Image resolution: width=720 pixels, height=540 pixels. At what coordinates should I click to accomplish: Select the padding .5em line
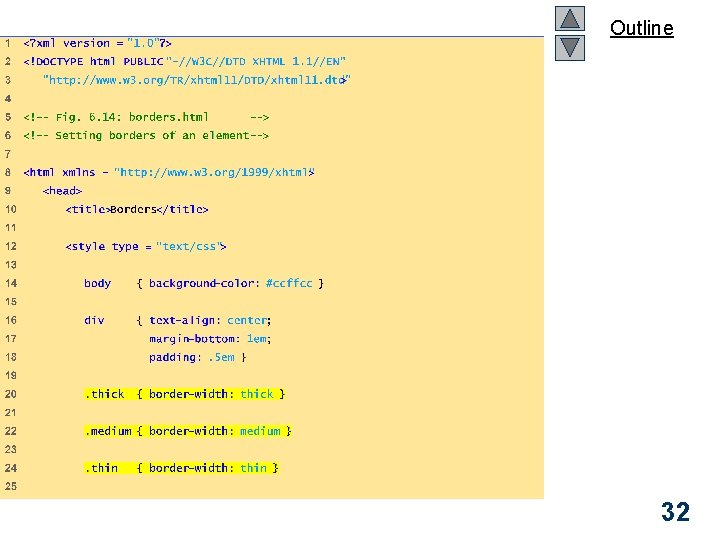click(x=197, y=357)
